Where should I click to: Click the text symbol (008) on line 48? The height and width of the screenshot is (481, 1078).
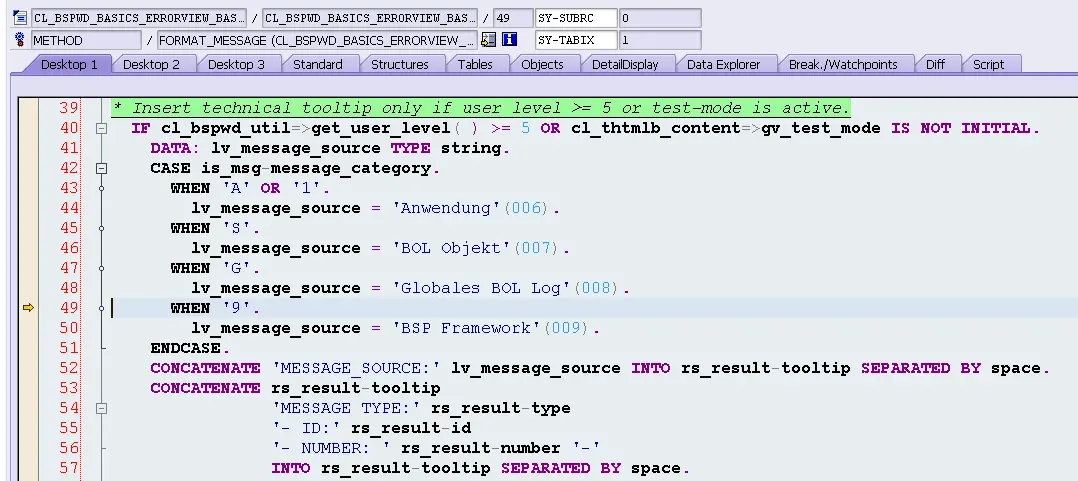[596, 288]
